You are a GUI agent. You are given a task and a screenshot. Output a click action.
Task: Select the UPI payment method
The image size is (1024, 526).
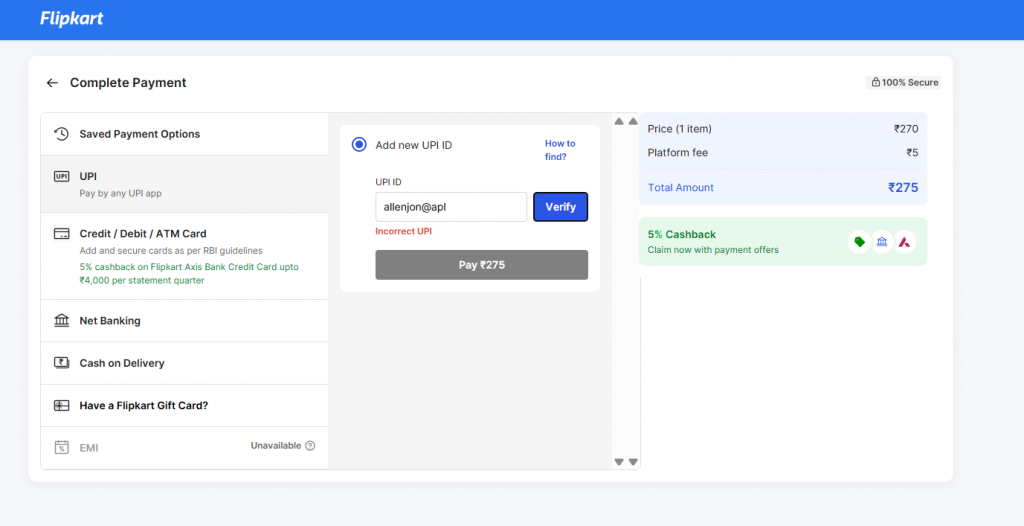click(184, 184)
